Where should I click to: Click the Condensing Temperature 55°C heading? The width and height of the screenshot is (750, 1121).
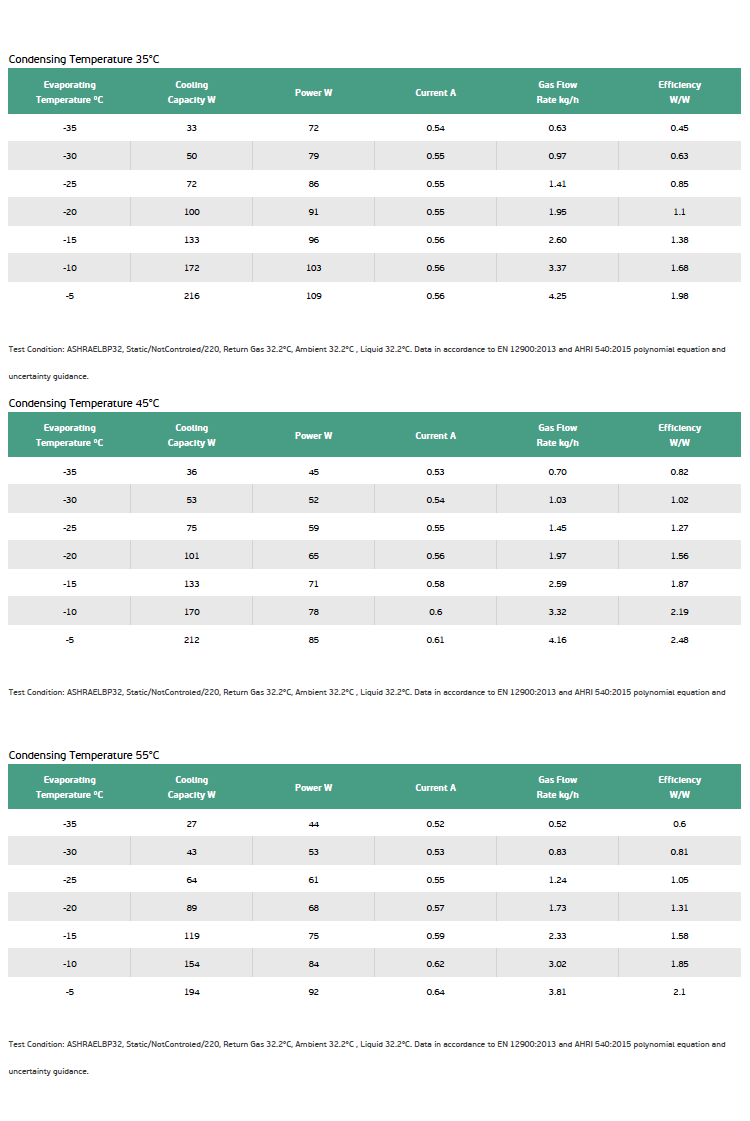coord(84,755)
